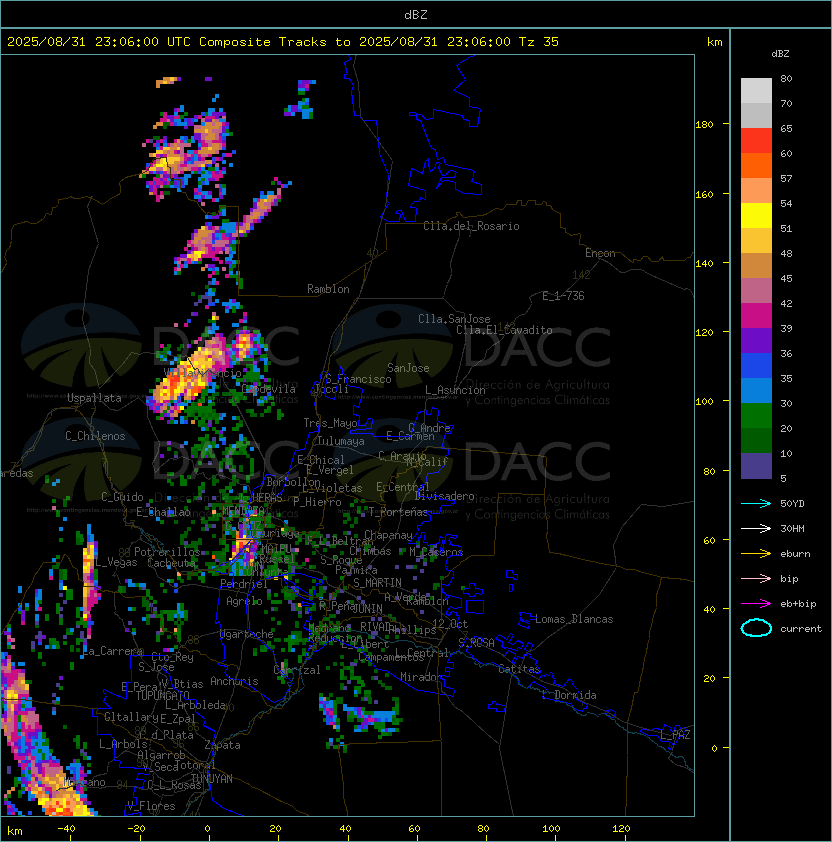The width and height of the screenshot is (832, 842).
Task: Click the '50YD' legend label
Action: pyautogui.click(x=792, y=504)
